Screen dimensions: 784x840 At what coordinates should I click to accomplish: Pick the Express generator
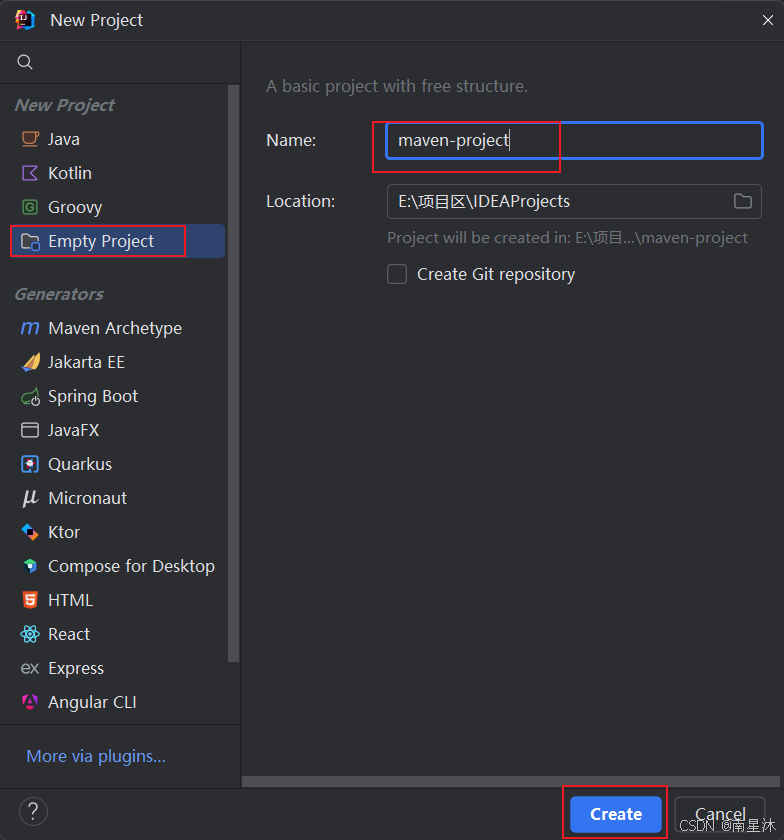117,669
